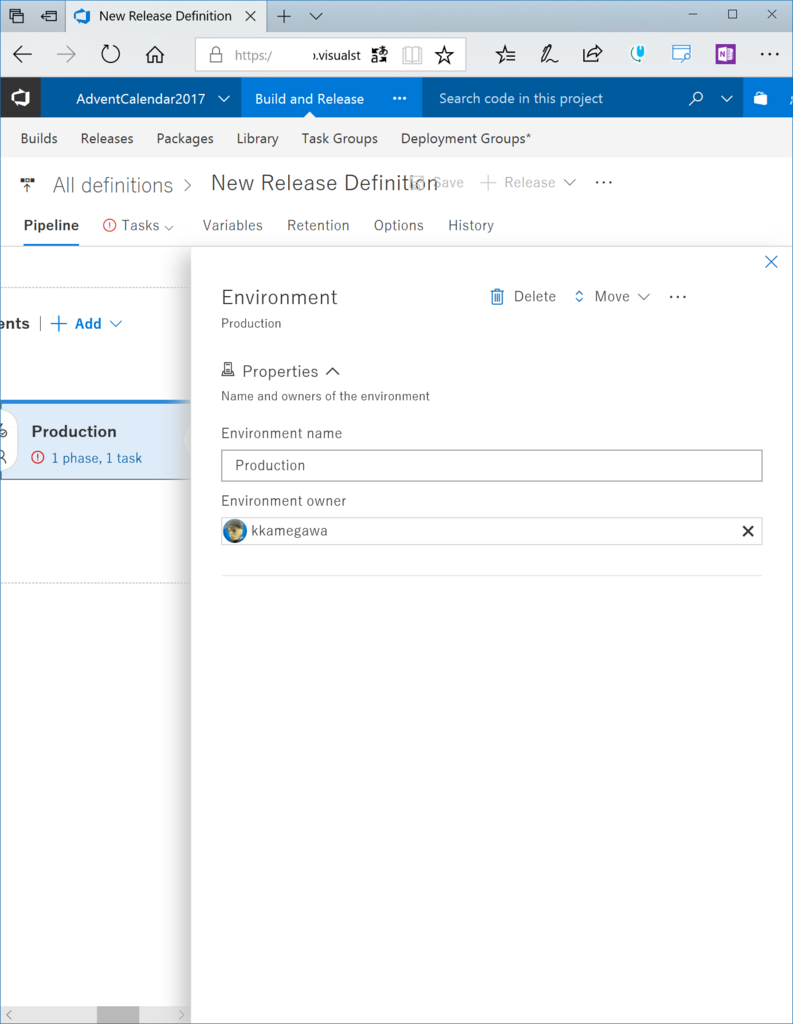Click the OneNote icon in browser toolbar

(x=725, y=54)
